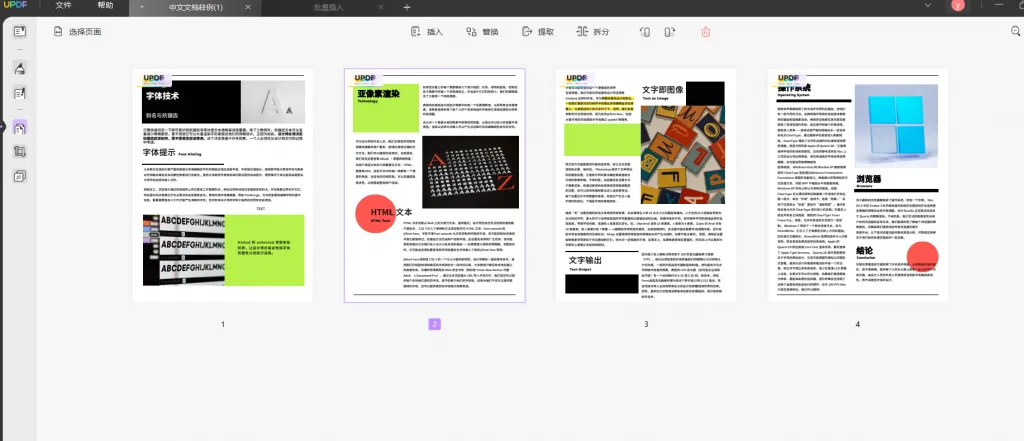Open the Edit PDF tool in sidebar

click(x=20, y=93)
